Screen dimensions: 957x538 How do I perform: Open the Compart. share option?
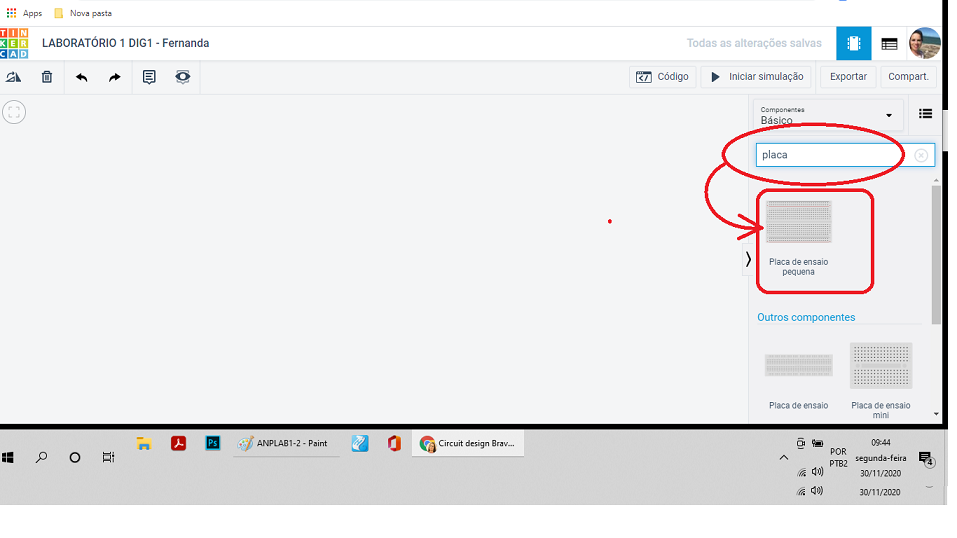pos(908,77)
